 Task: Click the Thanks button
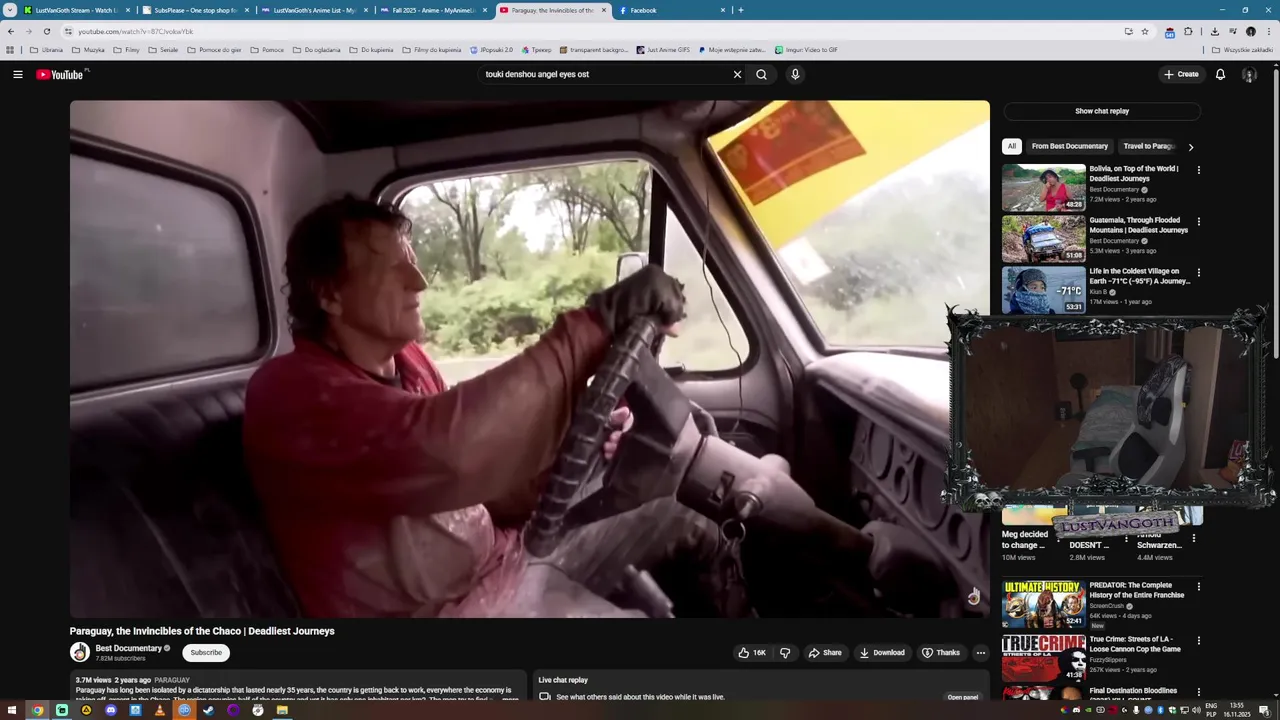(x=941, y=653)
